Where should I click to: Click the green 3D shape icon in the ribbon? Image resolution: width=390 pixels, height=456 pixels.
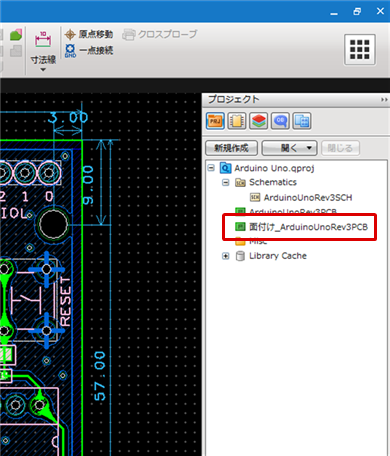[16, 35]
